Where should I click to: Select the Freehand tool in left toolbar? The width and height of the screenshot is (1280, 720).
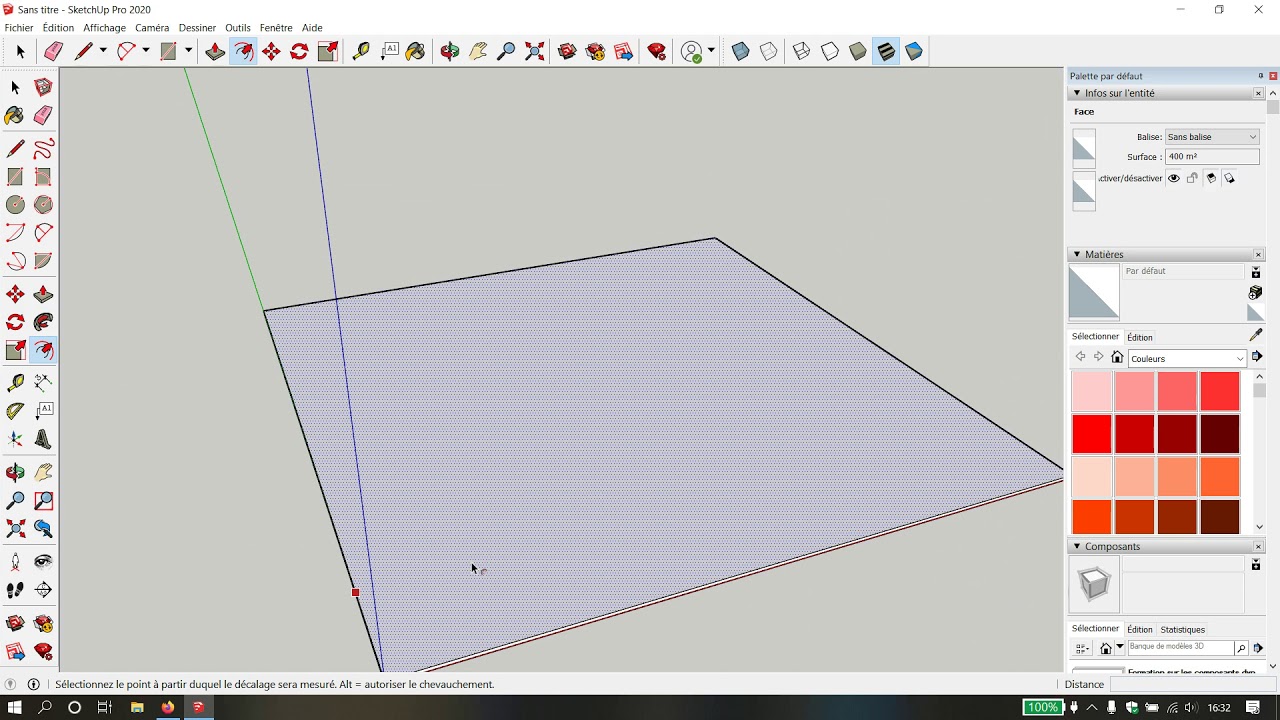pyautogui.click(x=44, y=149)
